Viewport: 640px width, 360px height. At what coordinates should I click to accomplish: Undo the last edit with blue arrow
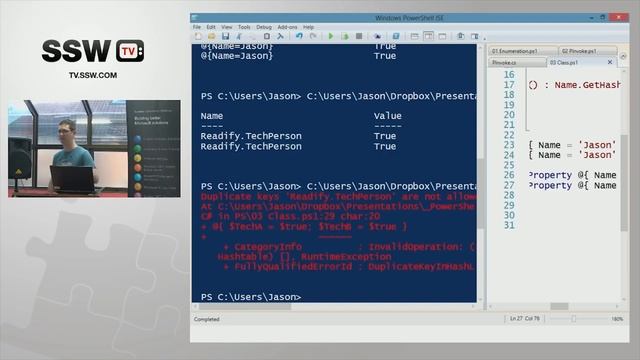299,36
